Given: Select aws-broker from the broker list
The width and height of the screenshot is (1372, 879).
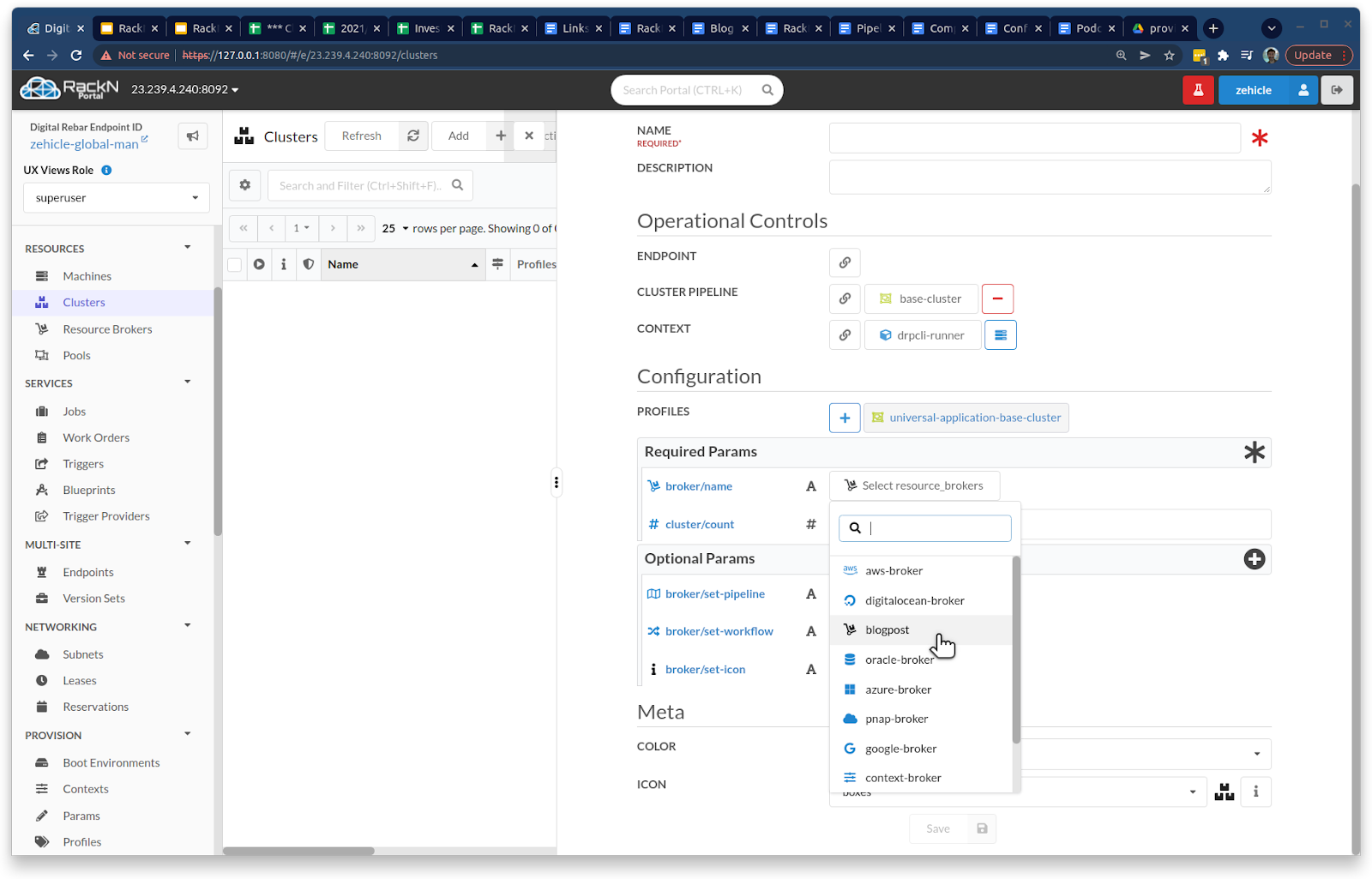Looking at the screenshot, I should pyautogui.click(x=922, y=570).
